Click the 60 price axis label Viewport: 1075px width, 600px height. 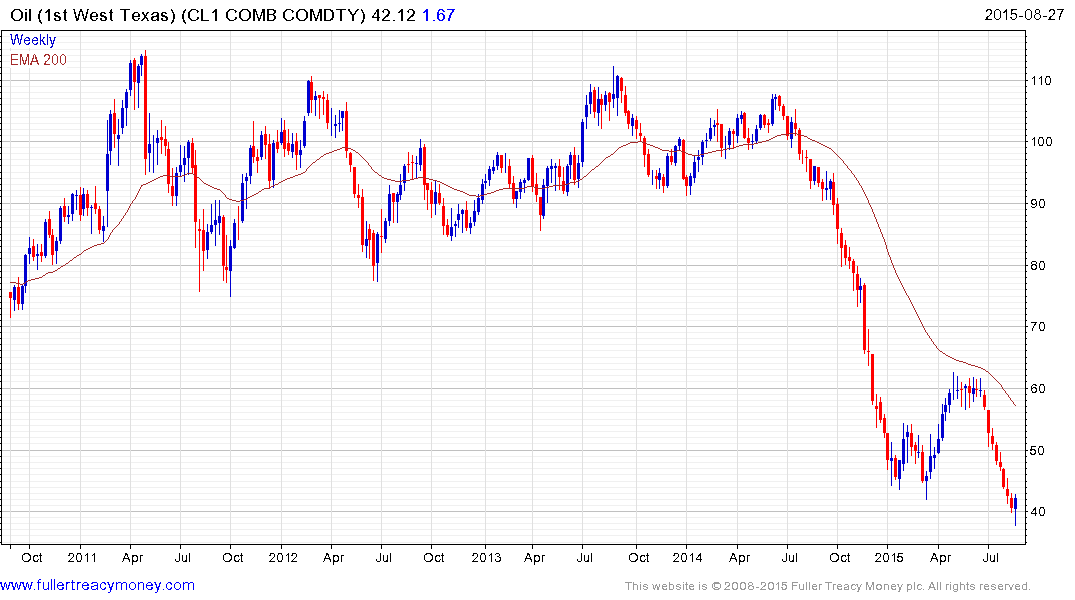click(x=1038, y=388)
